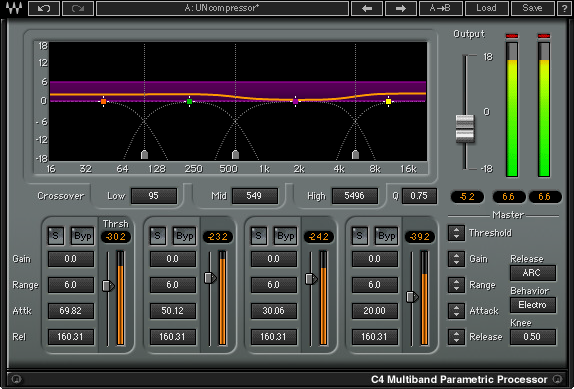
Task: Click the low band Release field 160.31
Action: point(71,337)
